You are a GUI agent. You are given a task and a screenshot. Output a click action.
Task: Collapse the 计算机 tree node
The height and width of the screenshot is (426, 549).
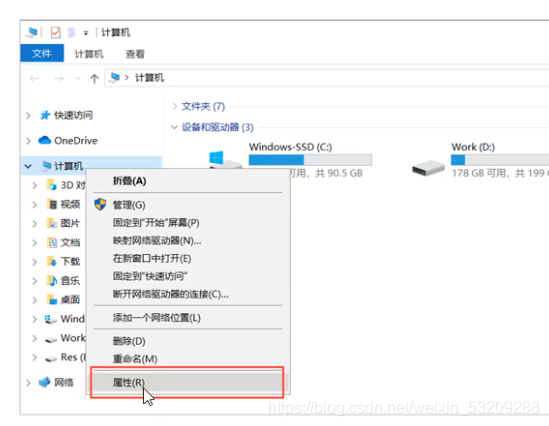click(x=28, y=166)
